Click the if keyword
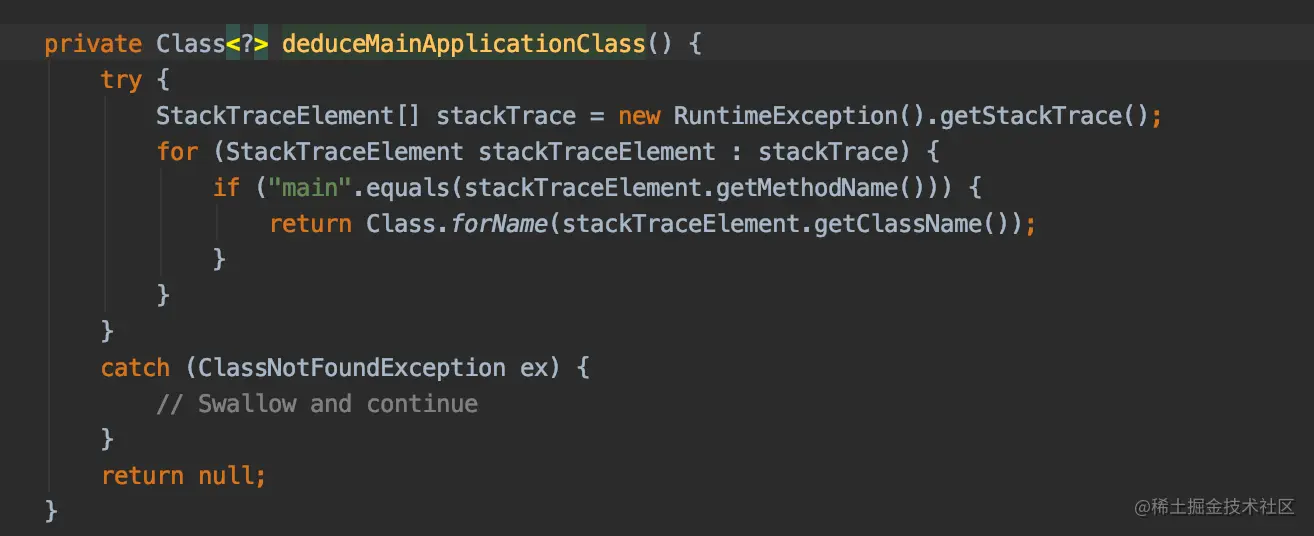 [x=226, y=188]
